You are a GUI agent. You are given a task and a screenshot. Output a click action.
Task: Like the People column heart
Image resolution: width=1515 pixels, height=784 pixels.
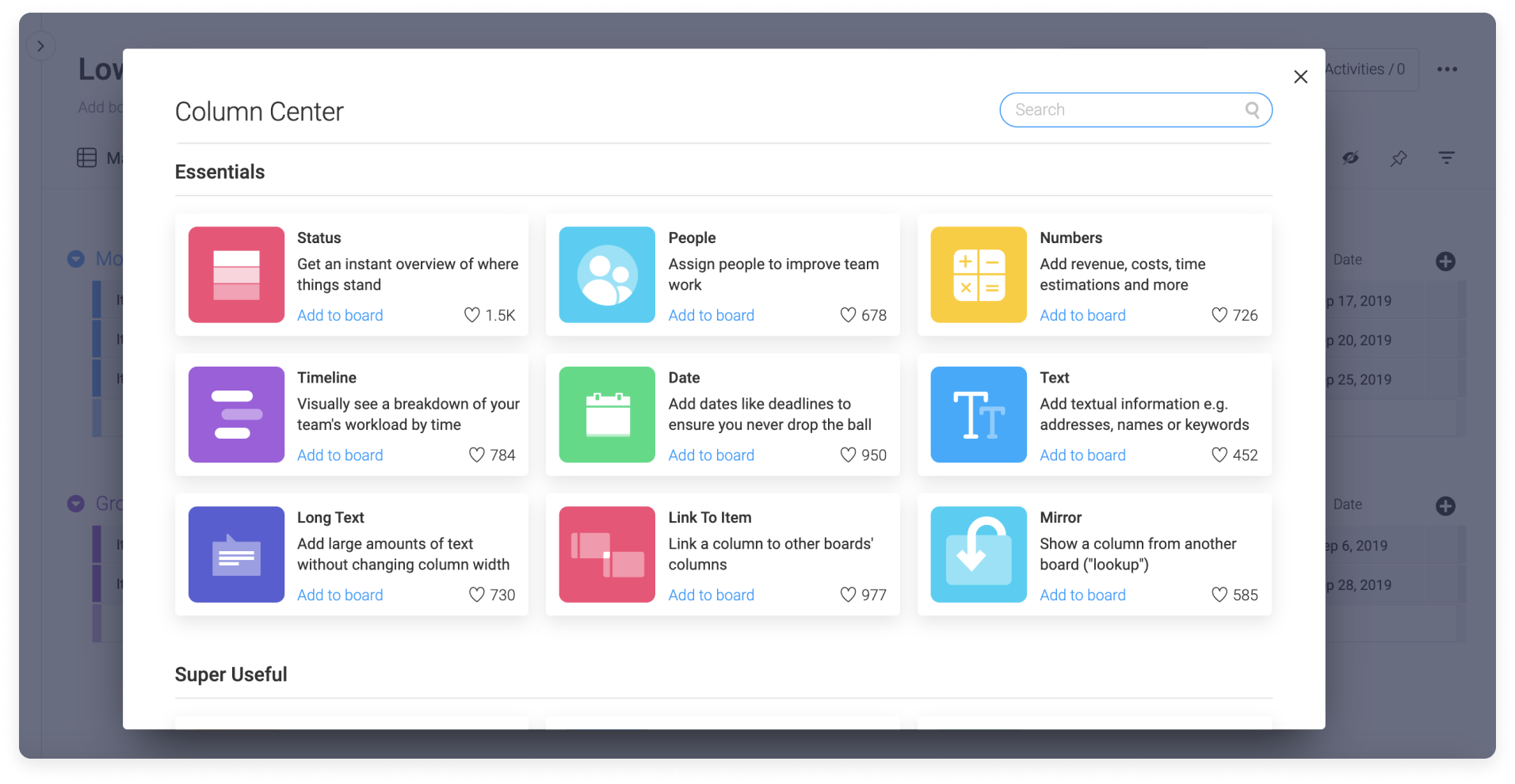point(848,315)
